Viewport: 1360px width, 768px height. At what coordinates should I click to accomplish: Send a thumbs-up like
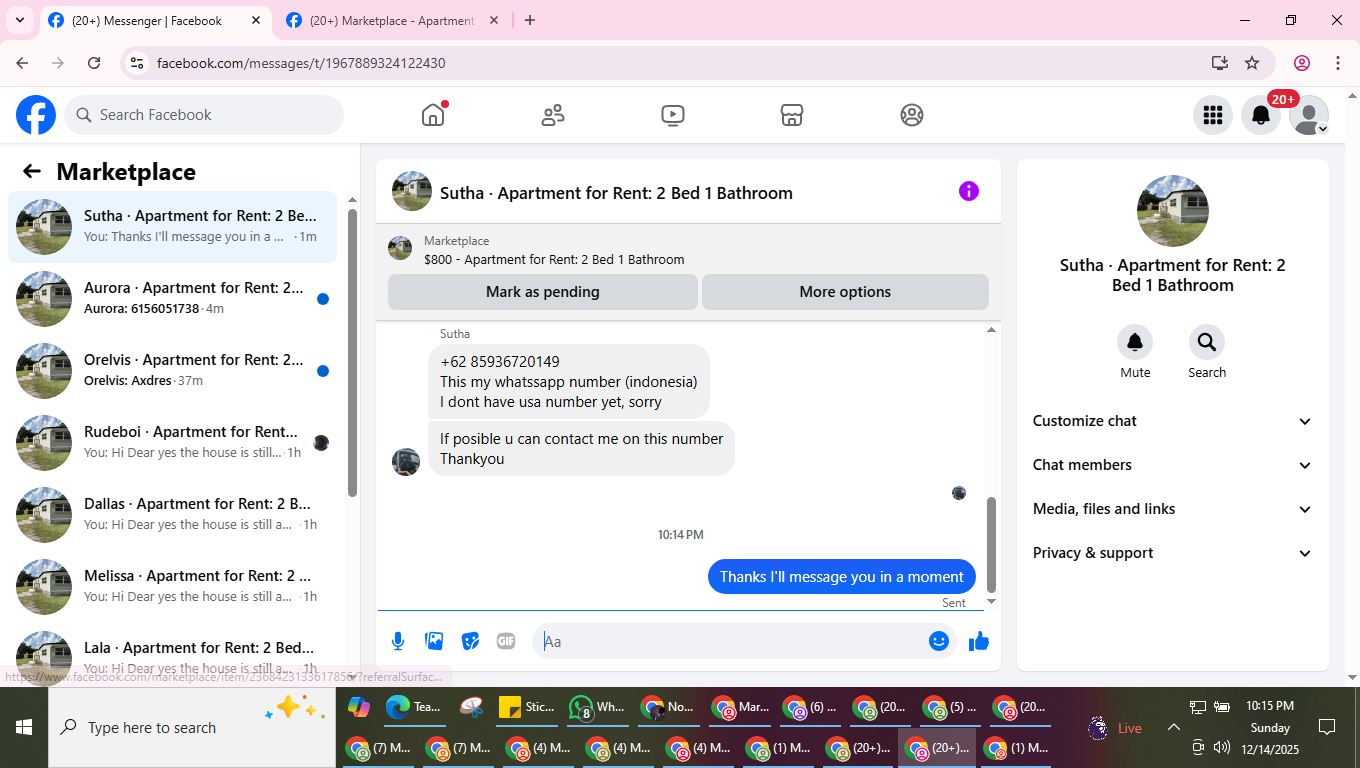click(x=979, y=641)
